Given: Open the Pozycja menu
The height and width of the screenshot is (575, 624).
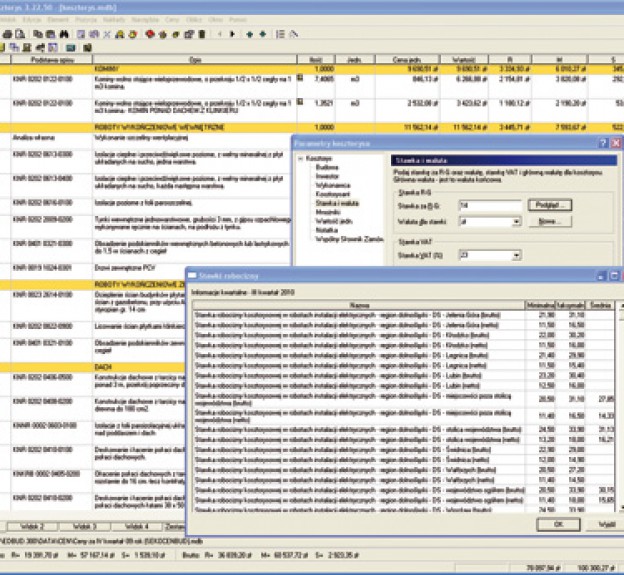Looking at the screenshot, I should coord(86,19).
